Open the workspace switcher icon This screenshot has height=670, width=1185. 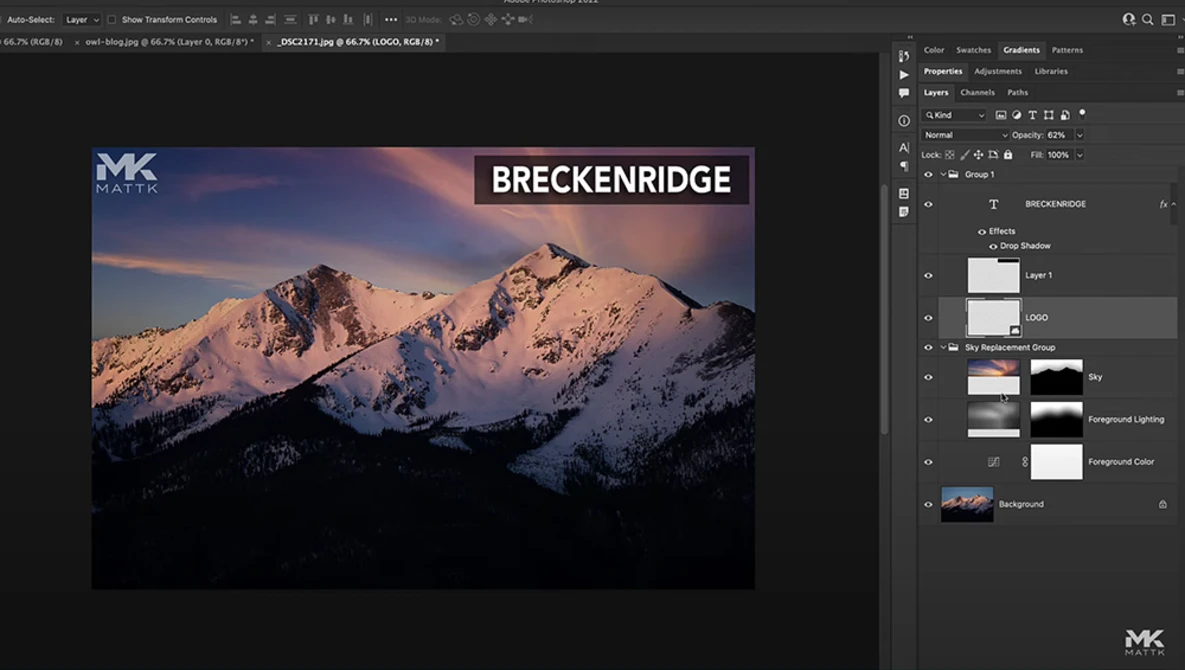tap(1168, 20)
